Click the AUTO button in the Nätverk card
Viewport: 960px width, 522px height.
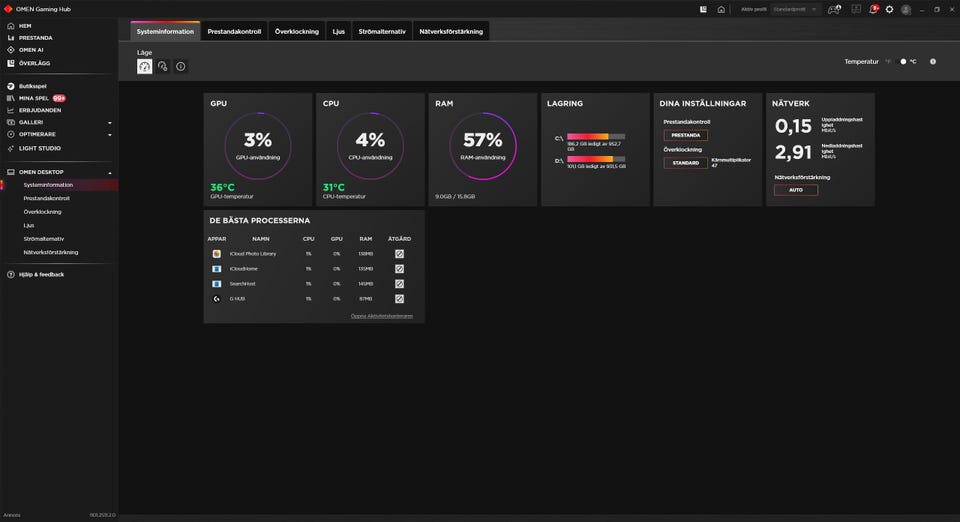[795, 190]
